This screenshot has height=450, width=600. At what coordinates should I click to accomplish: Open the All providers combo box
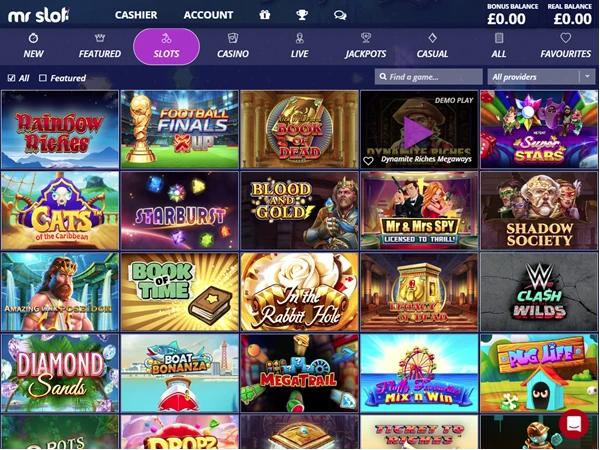541,77
